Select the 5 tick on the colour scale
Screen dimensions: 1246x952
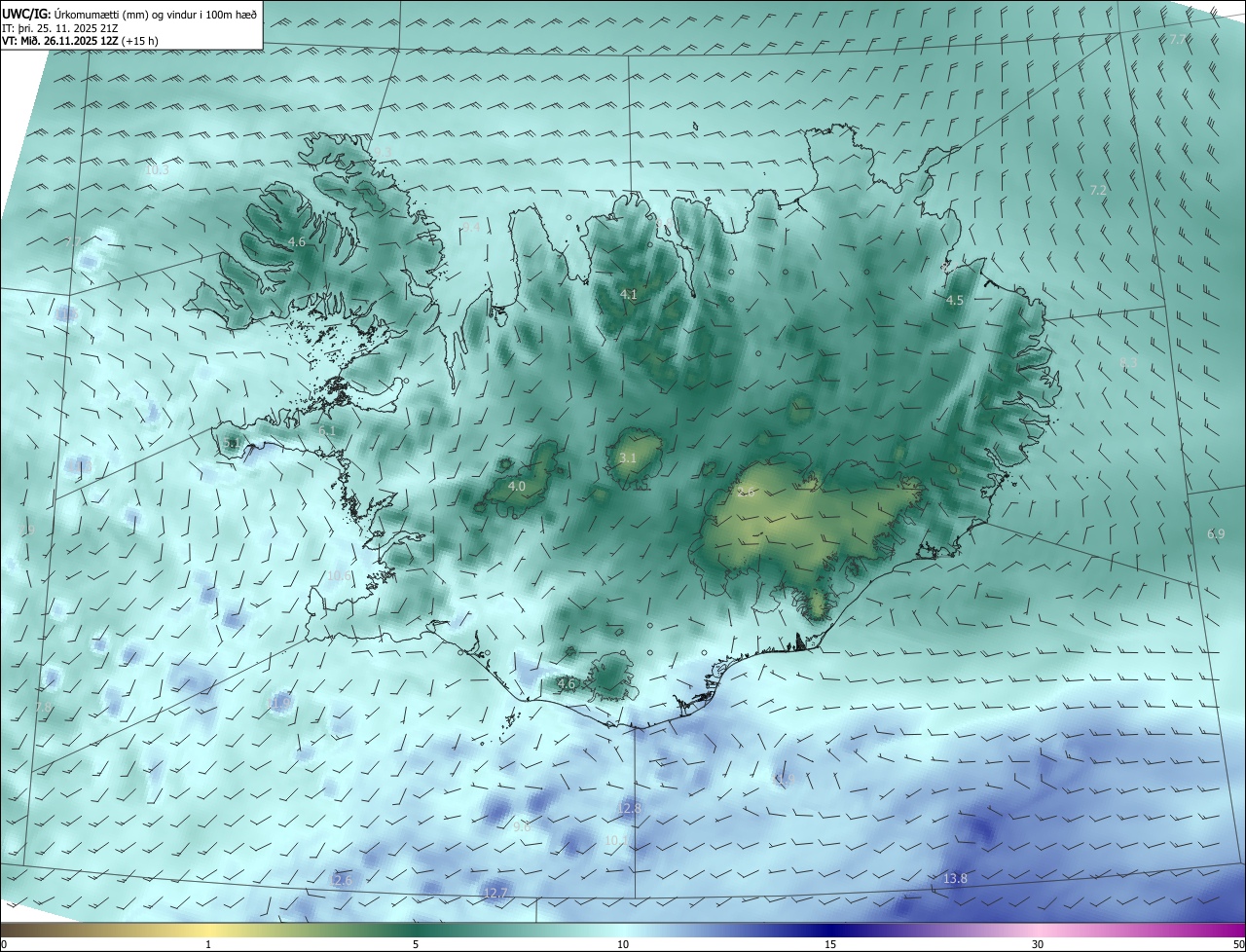(416, 944)
